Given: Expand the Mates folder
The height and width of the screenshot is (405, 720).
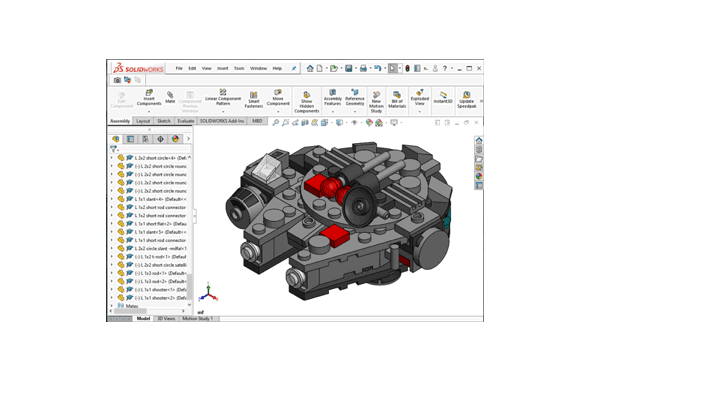Looking at the screenshot, I should pos(112,306).
